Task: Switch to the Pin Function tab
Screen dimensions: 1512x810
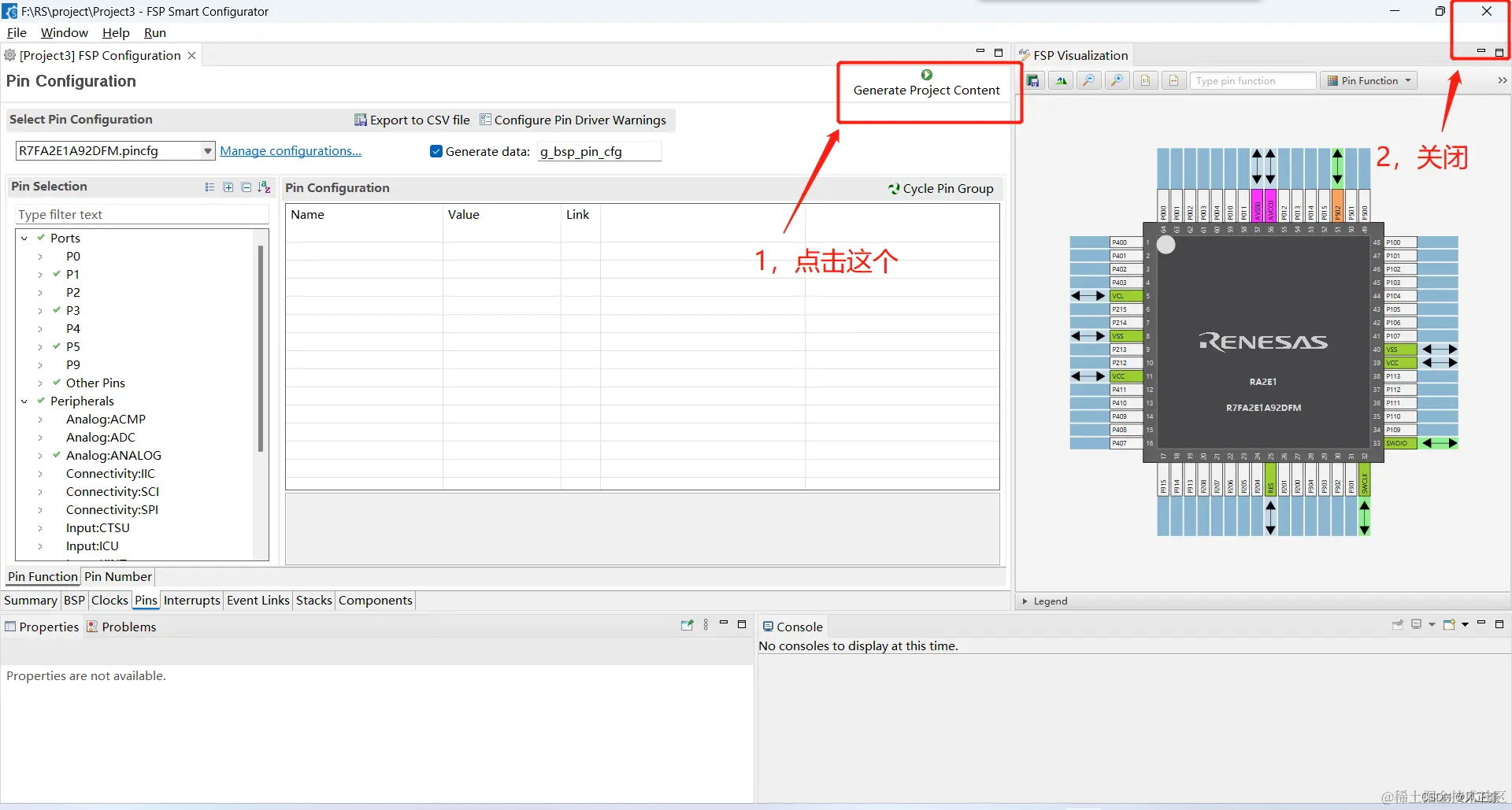Action: 43,576
